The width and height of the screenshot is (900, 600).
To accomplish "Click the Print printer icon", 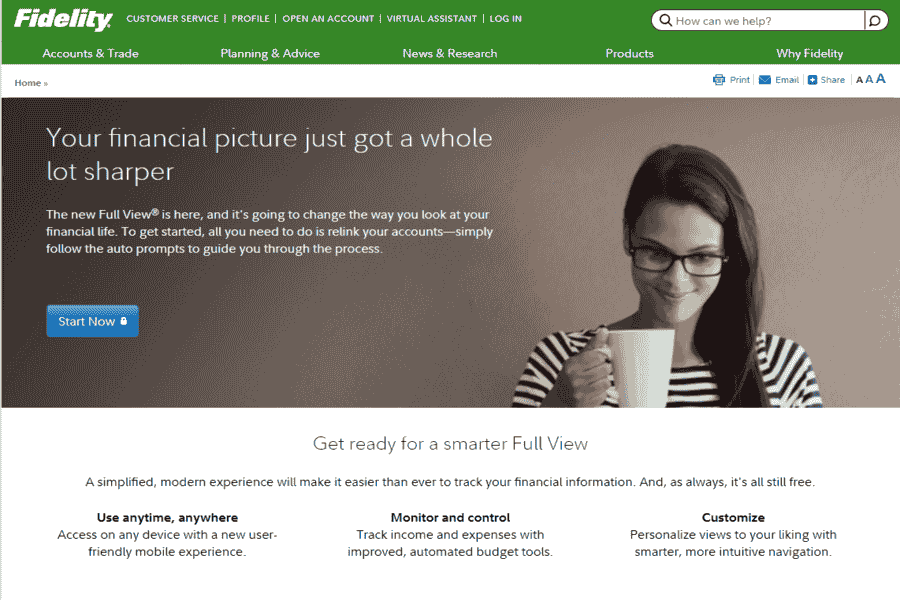I will pyautogui.click(x=719, y=80).
